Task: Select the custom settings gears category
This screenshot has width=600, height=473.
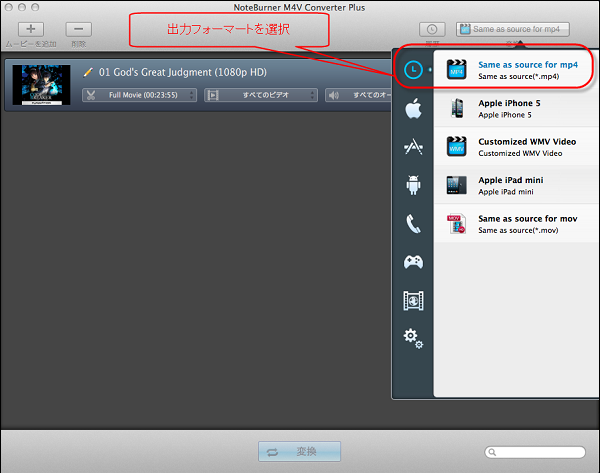Action: tap(413, 338)
